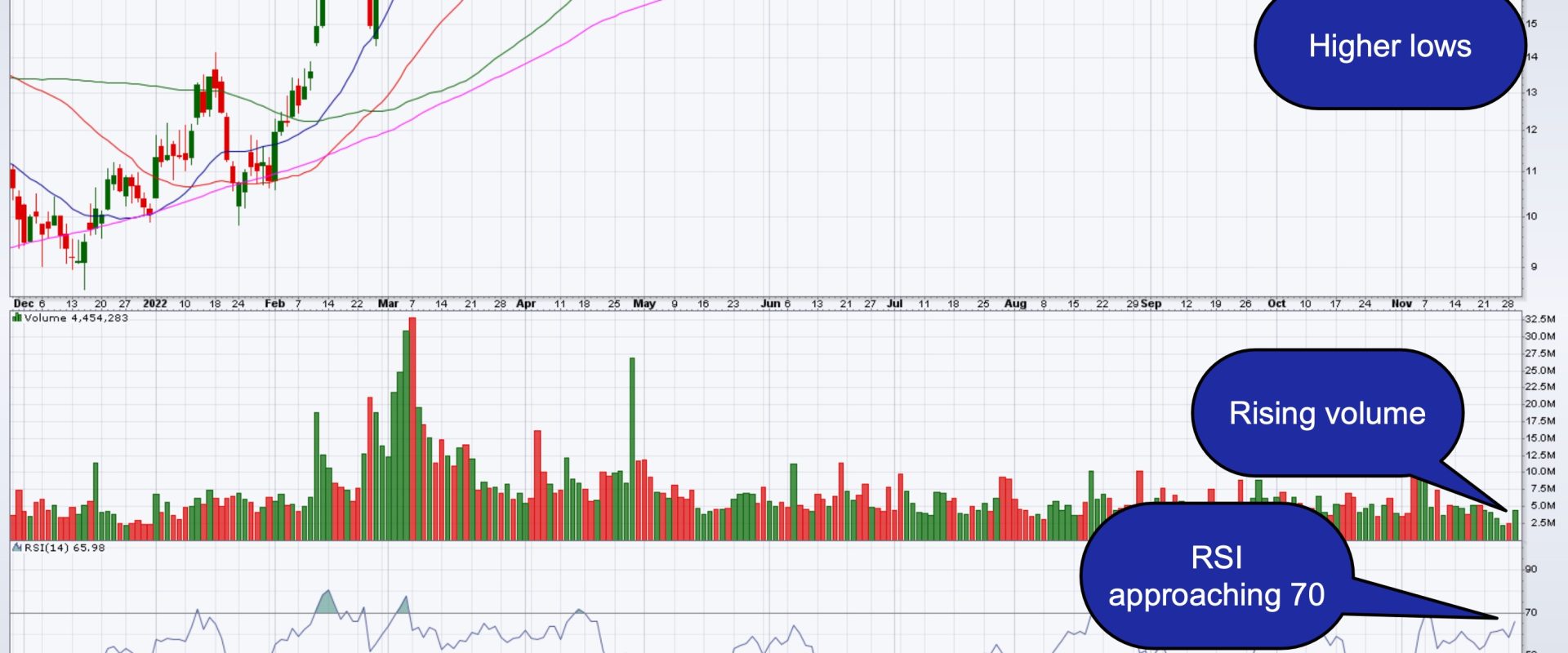1568x653 pixels.
Task: Click the RSI indicator icon beside RSI(14)
Action: (17, 548)
